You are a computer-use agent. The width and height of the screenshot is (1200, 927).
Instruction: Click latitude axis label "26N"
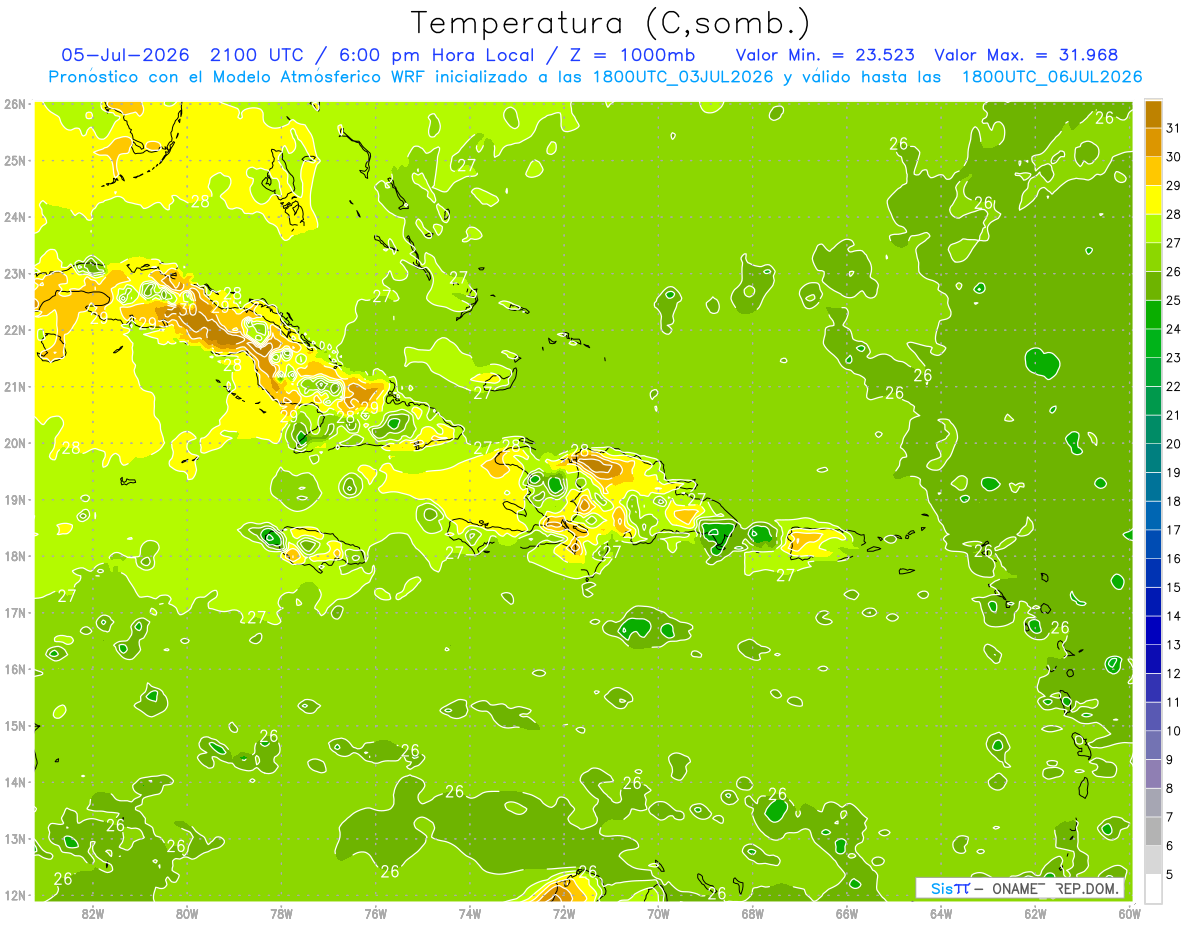15,104
